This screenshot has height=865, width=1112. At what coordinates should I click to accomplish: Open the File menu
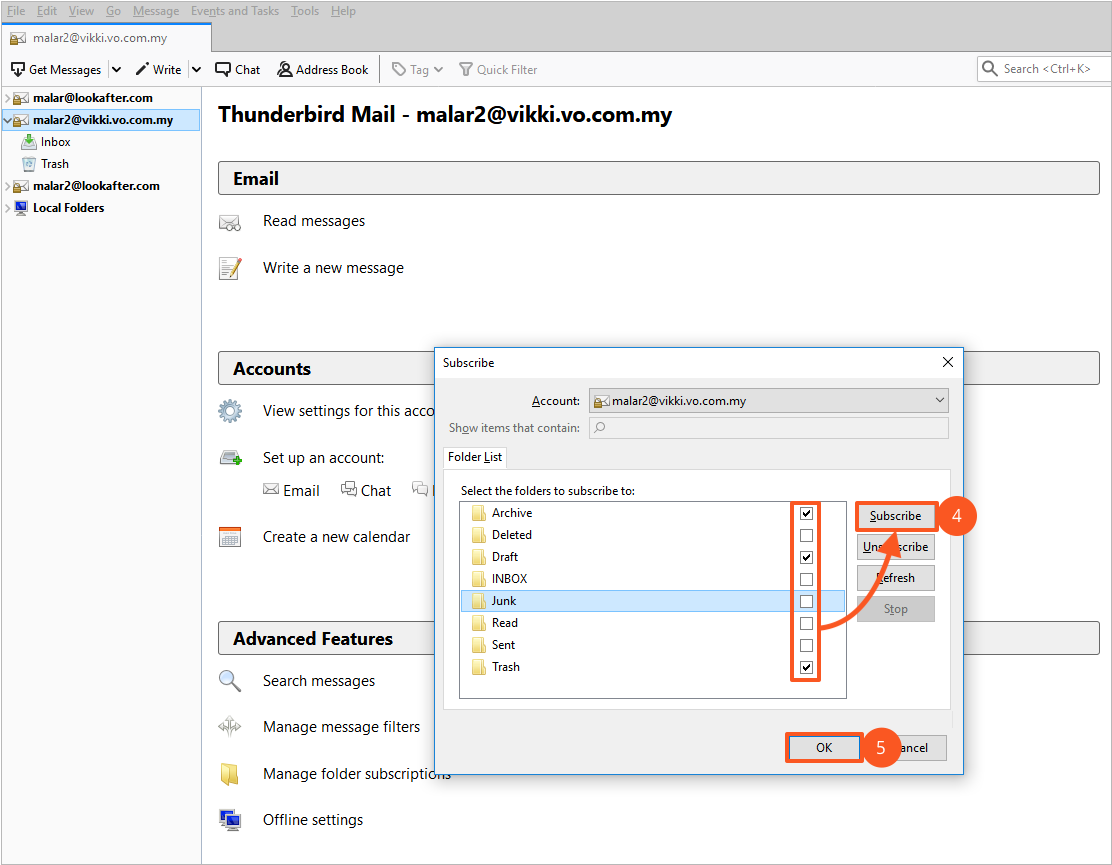coord(16,11)
